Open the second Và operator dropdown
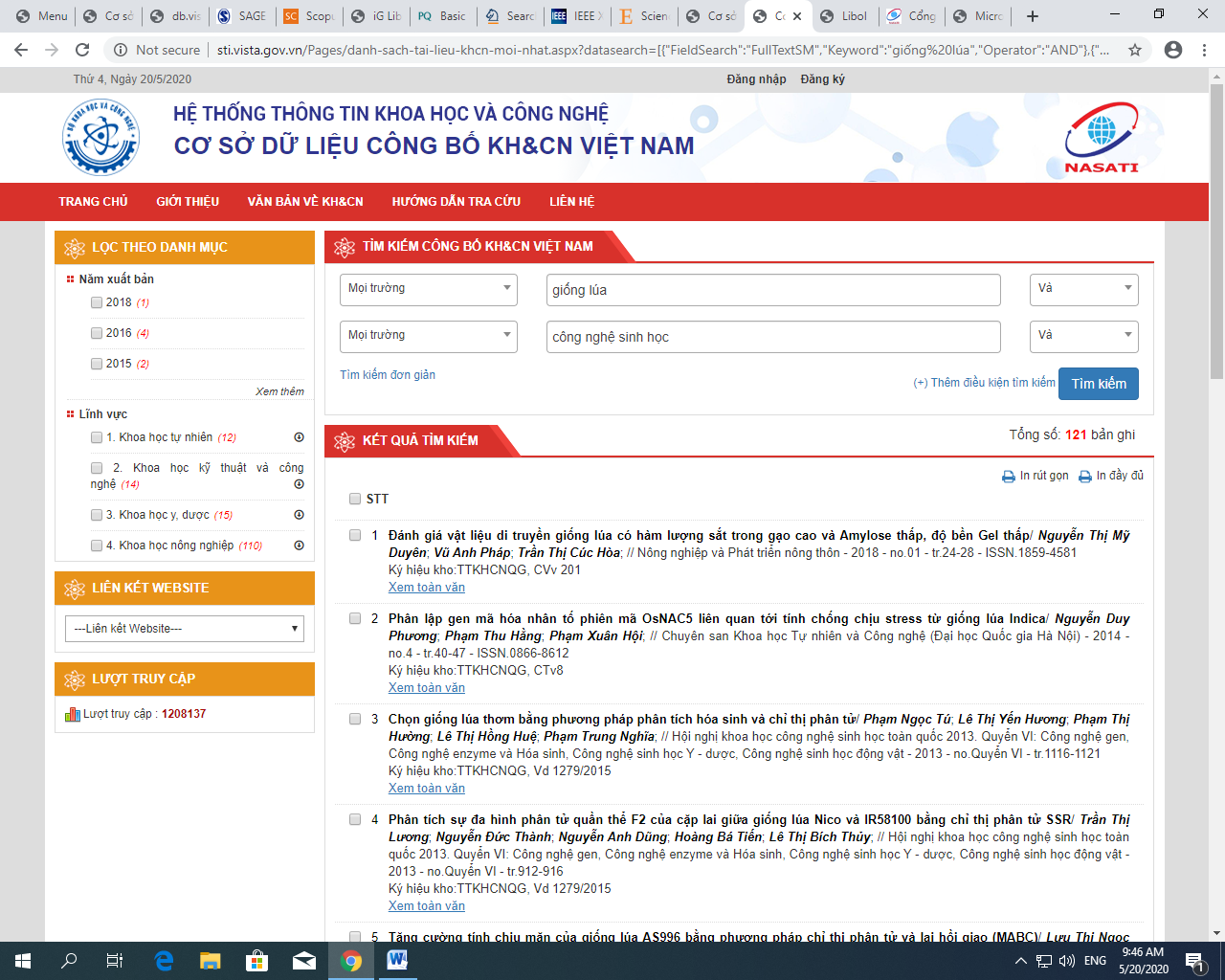Screen dimensions: 1225x980 click(x=1083, y=336)
